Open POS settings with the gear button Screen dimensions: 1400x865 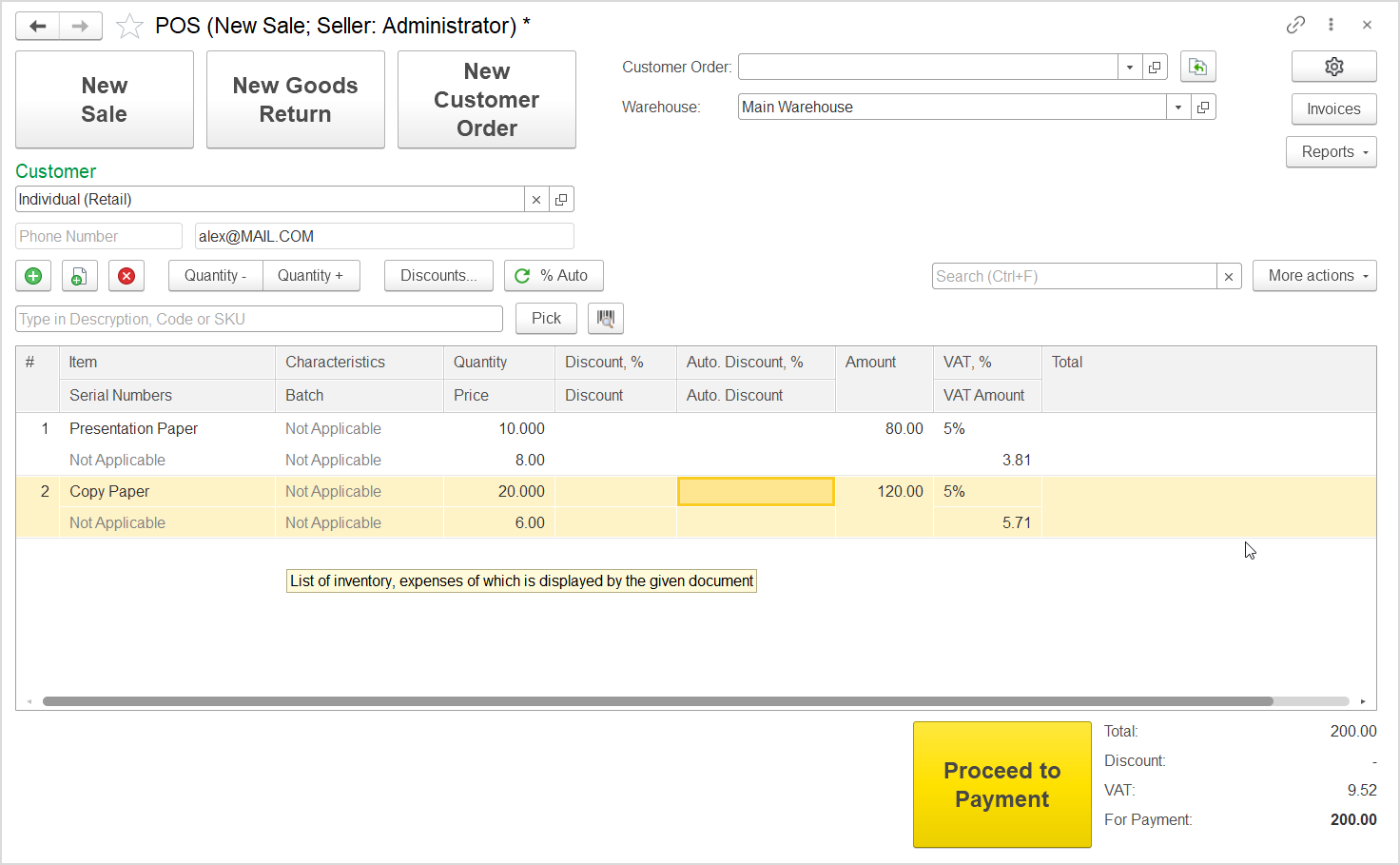coord(1333,67)
